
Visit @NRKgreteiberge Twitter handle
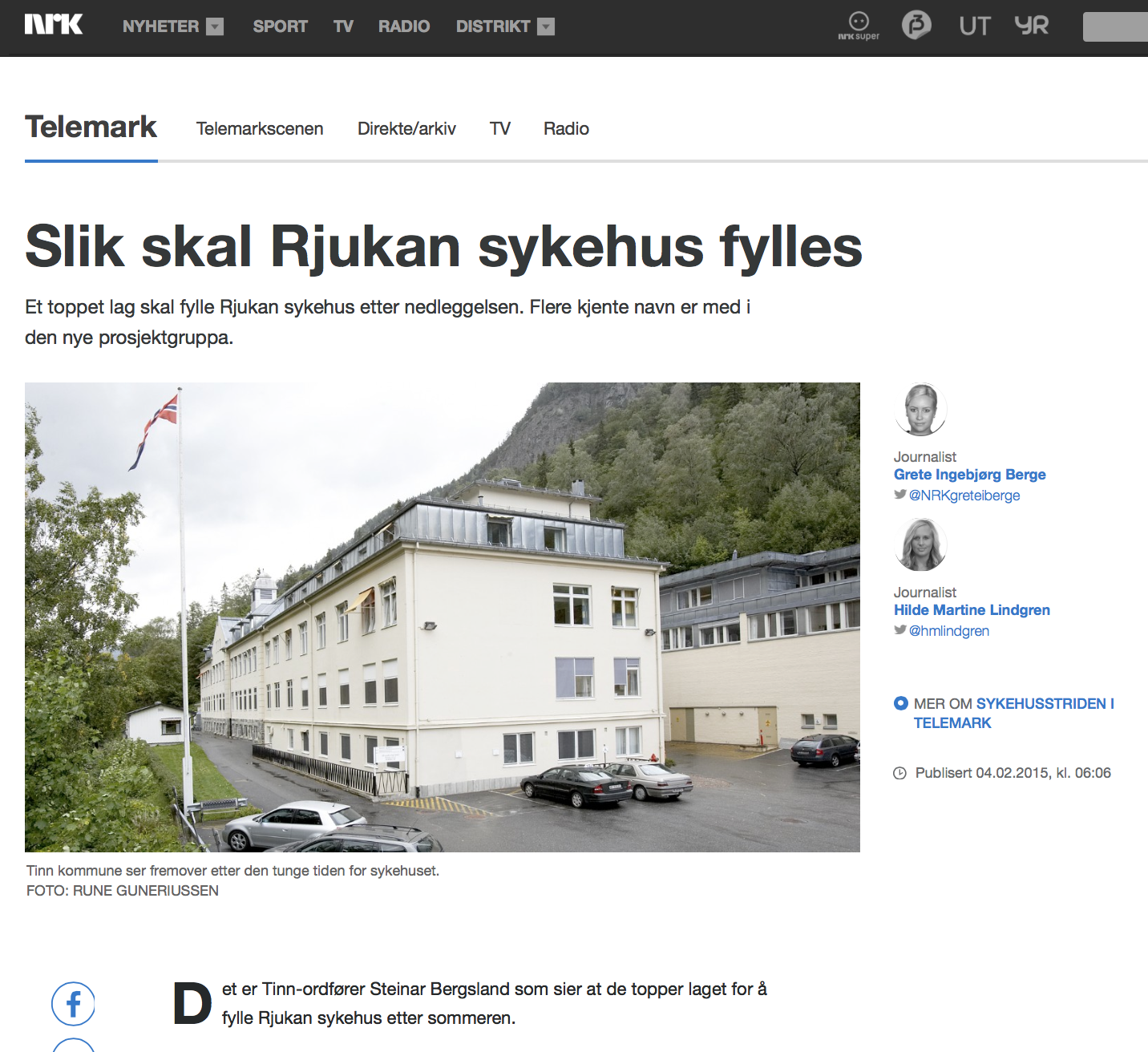[964, 495]
